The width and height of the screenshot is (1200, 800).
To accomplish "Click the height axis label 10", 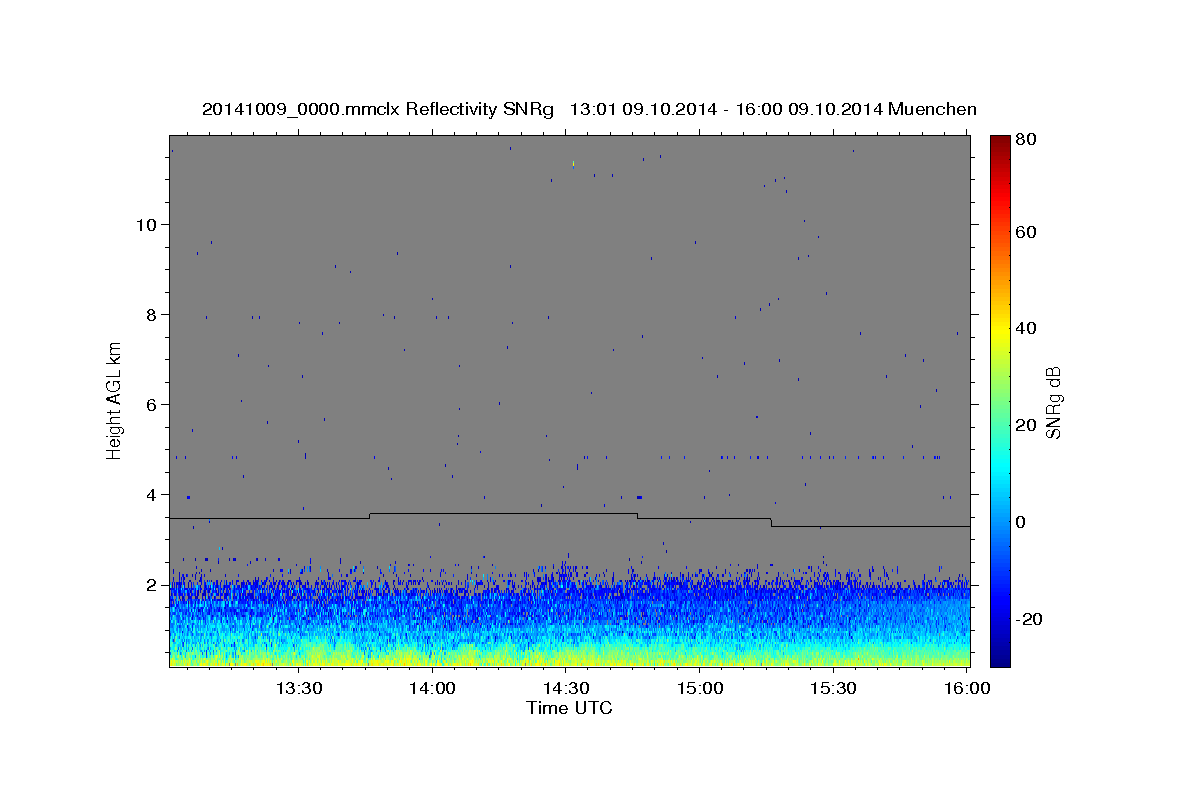I will click(x=146, y=224).
